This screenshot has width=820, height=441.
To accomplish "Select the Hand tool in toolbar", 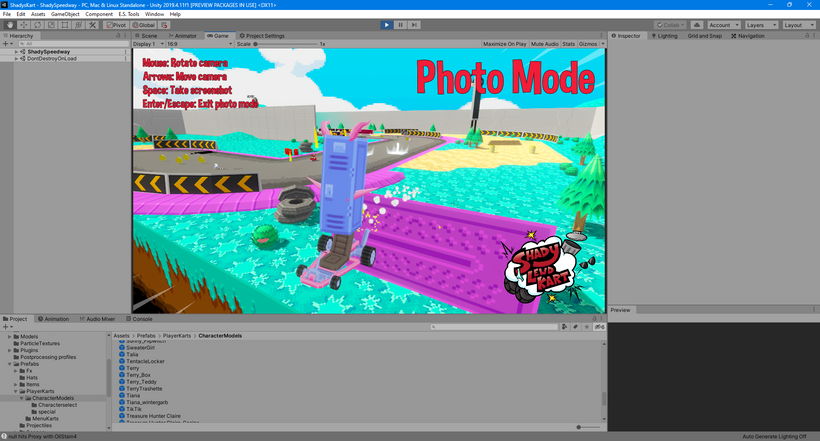I will [x=10, y=25].
